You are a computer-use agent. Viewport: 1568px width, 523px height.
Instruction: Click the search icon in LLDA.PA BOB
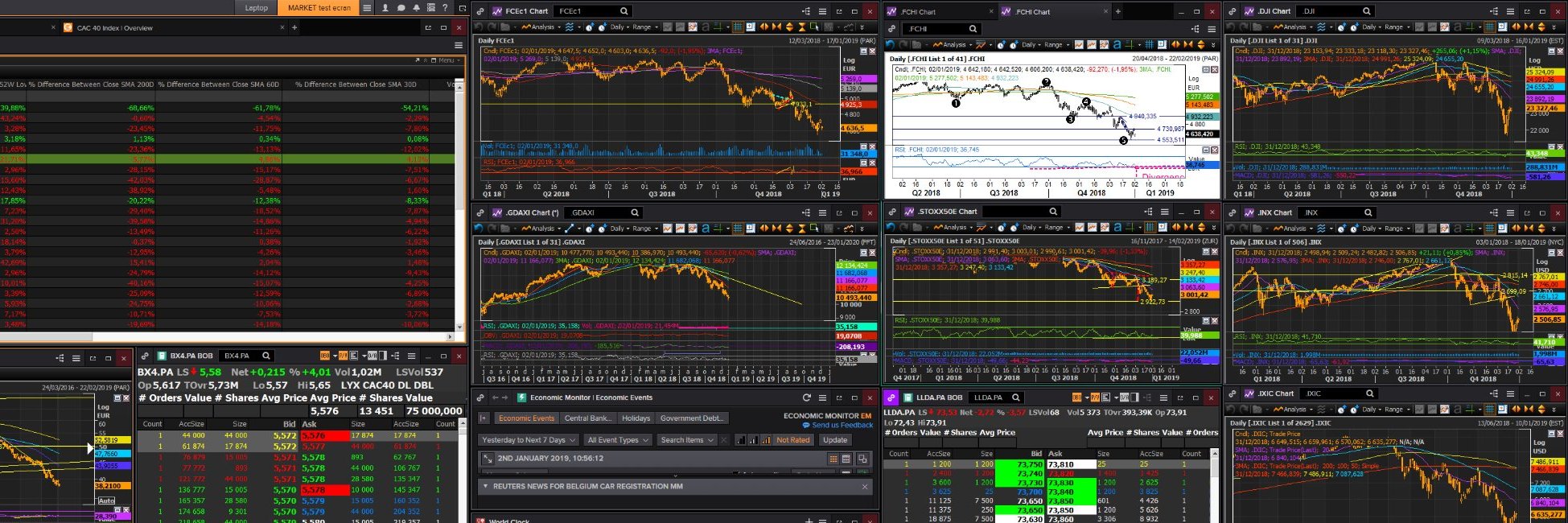[x=1015, y=397]
